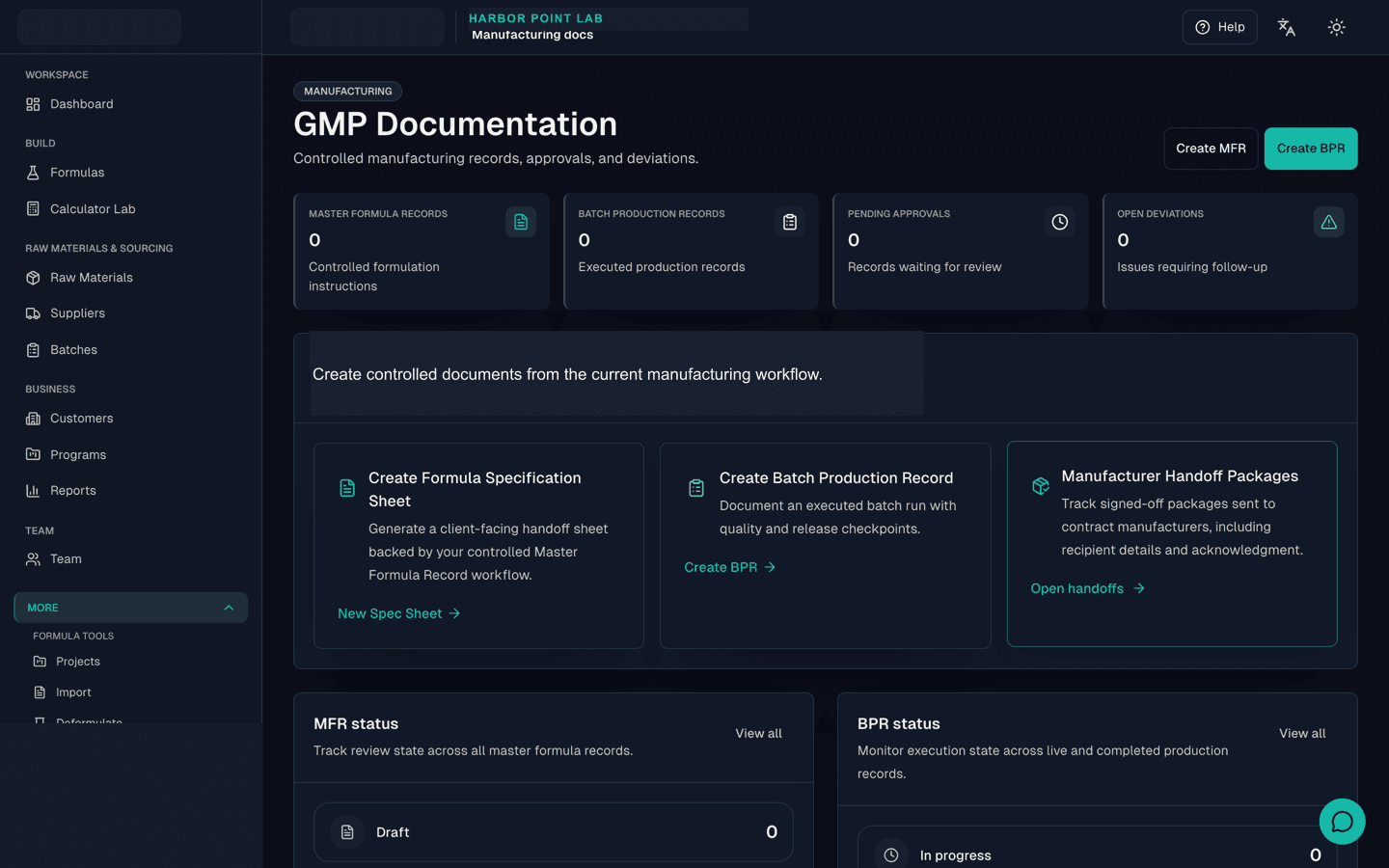Click the Raw Materials box icon
Image resolution: width=1389 pixels, height=868 pixels.
pyautogui.click(x=33, y=278)
